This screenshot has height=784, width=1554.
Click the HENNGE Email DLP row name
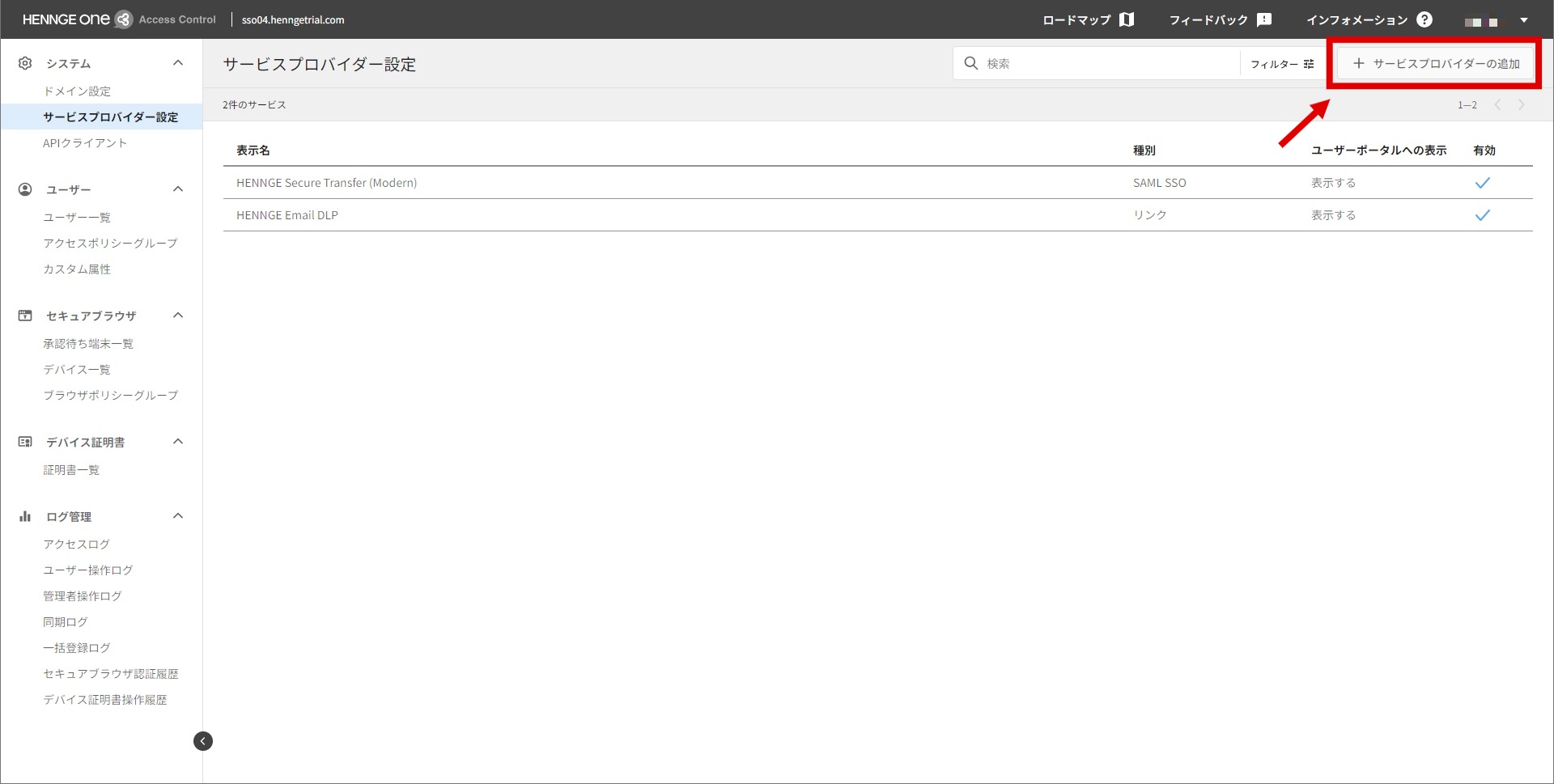(x=287, y=215)
